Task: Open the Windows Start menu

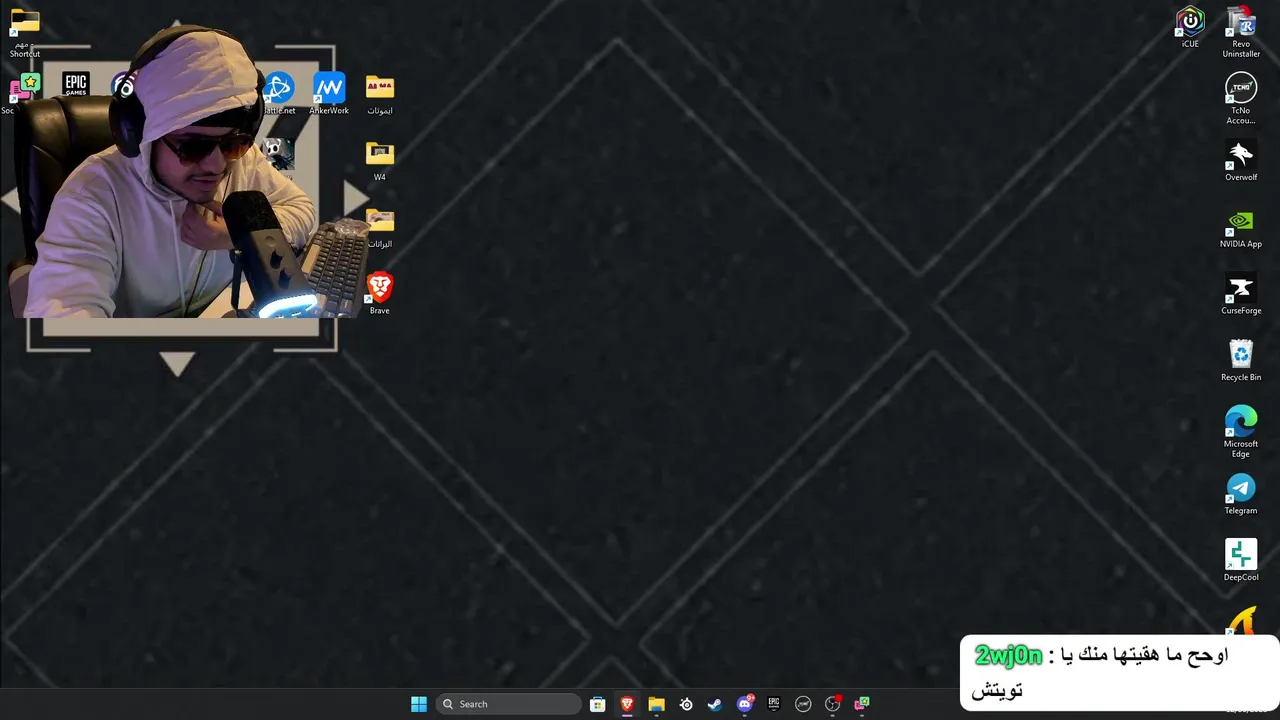Action: point(419,704)
